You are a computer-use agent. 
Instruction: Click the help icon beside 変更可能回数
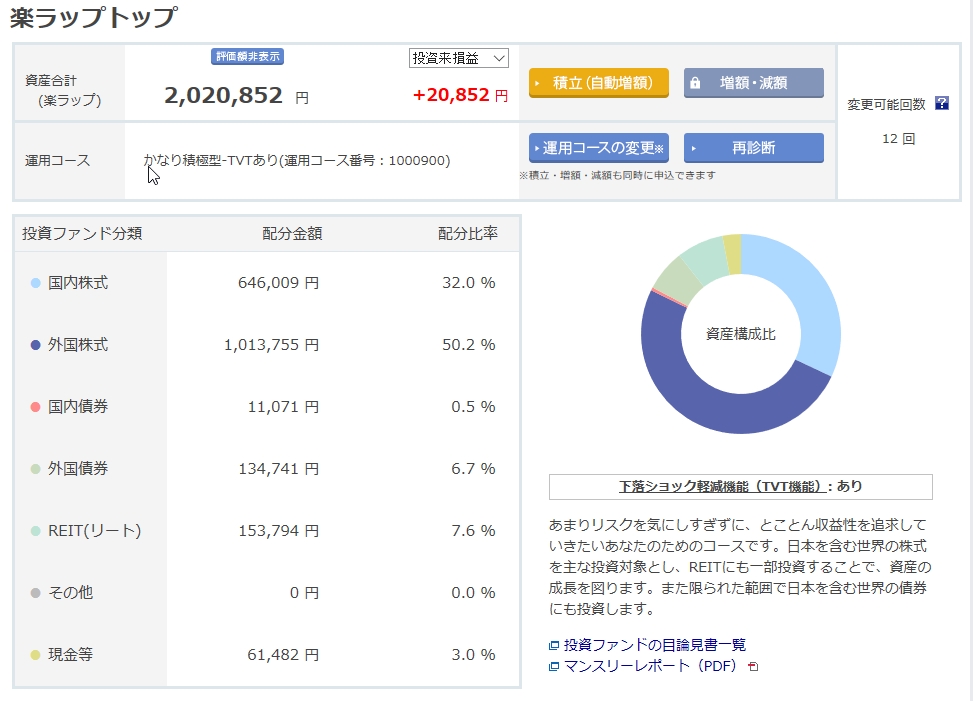tap(941, 103)
